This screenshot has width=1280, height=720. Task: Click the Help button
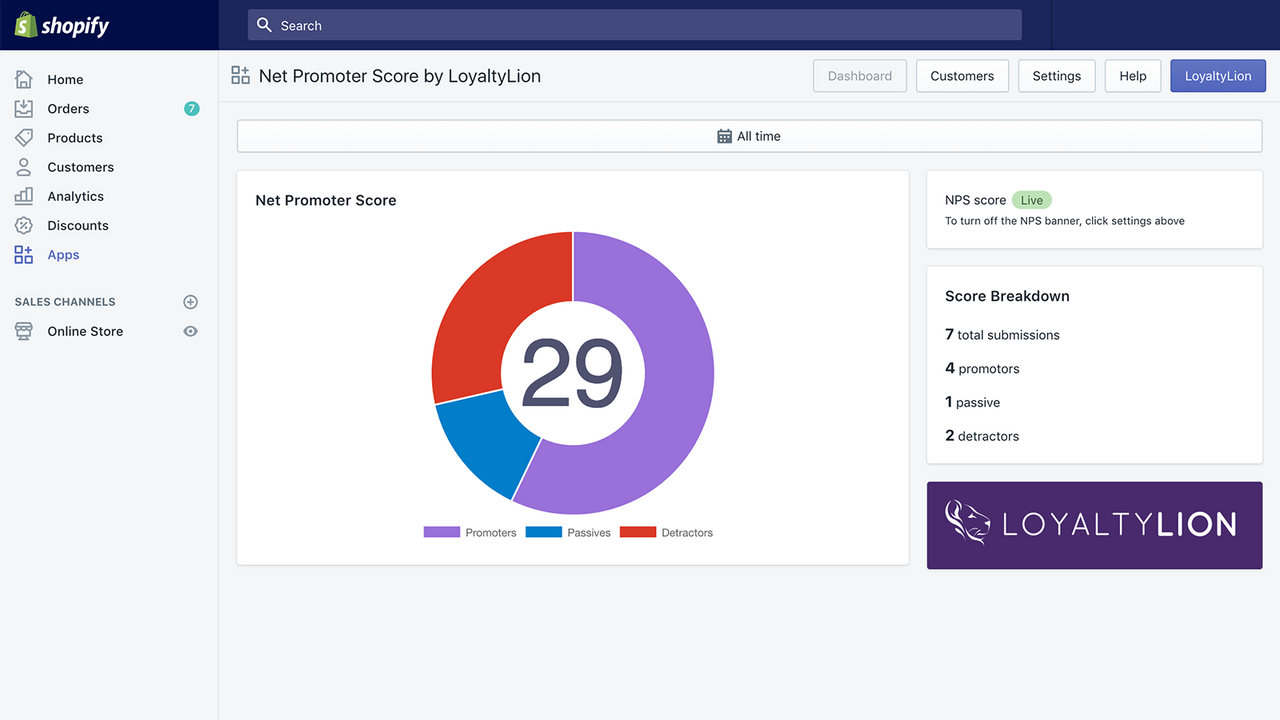[x=1132, y=76]
